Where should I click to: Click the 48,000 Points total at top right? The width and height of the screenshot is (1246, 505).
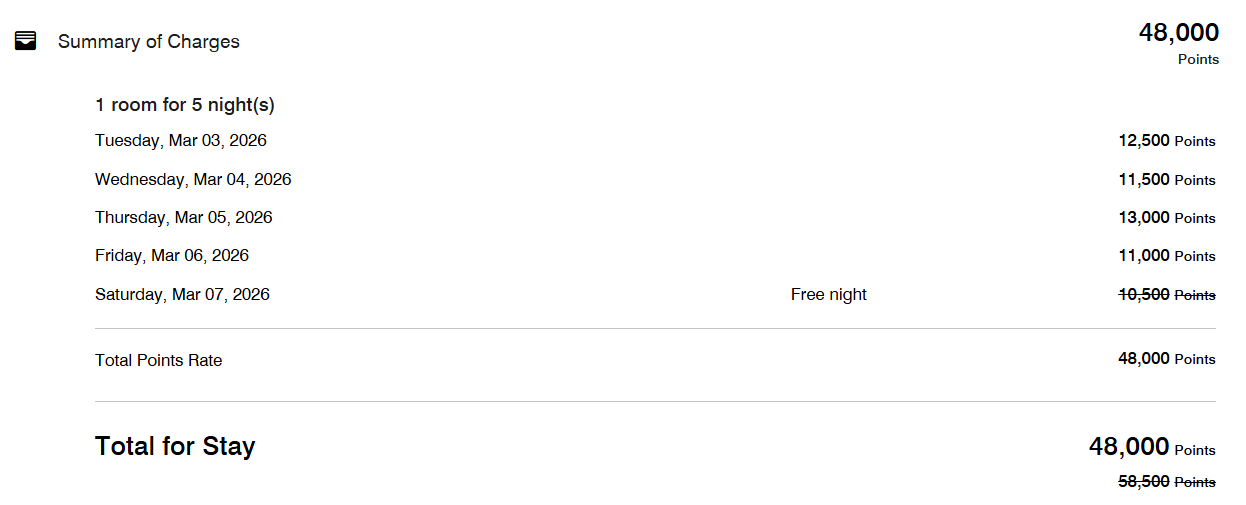(x=1179, y=43)
